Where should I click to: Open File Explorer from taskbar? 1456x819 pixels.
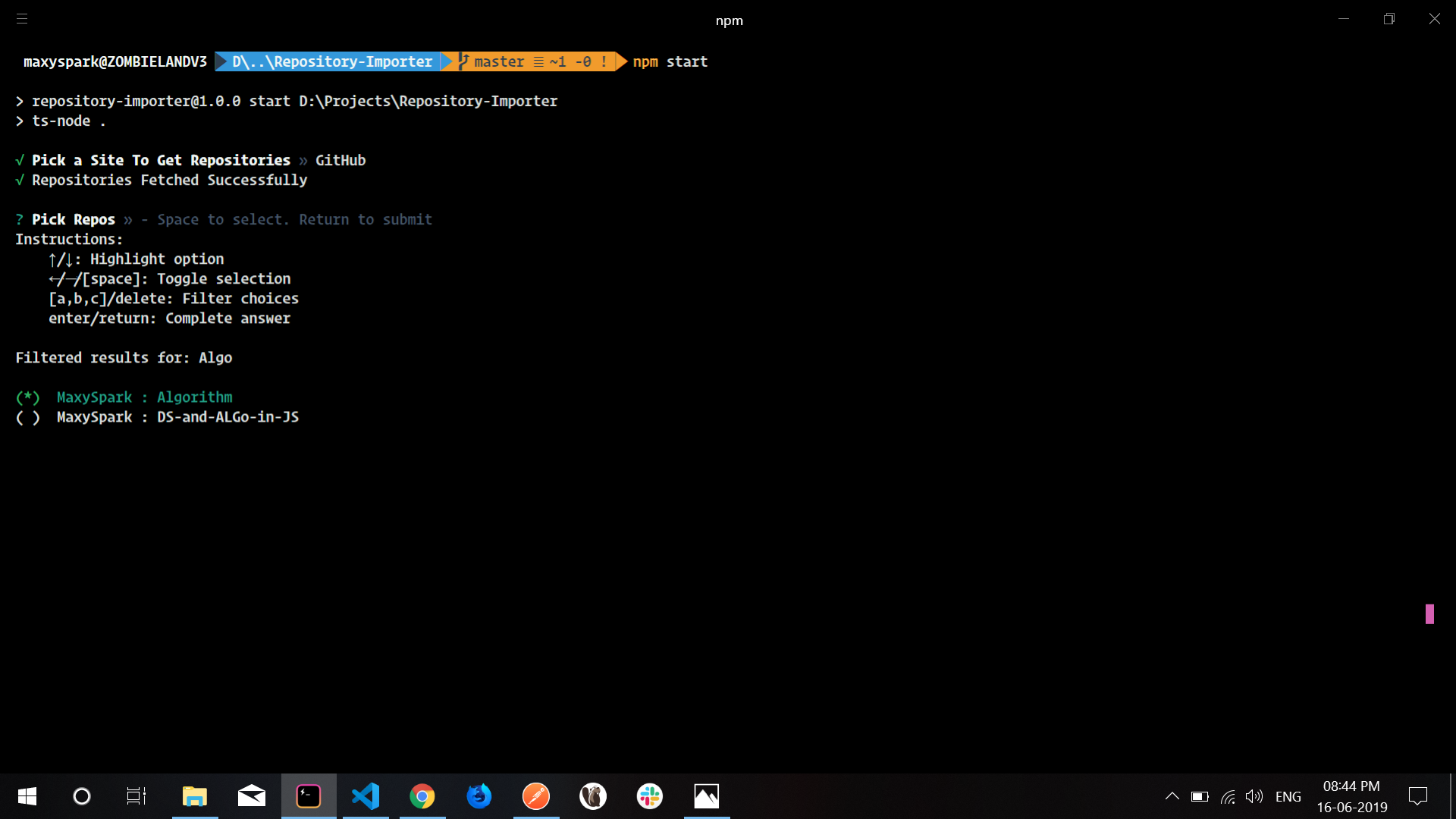195,796
